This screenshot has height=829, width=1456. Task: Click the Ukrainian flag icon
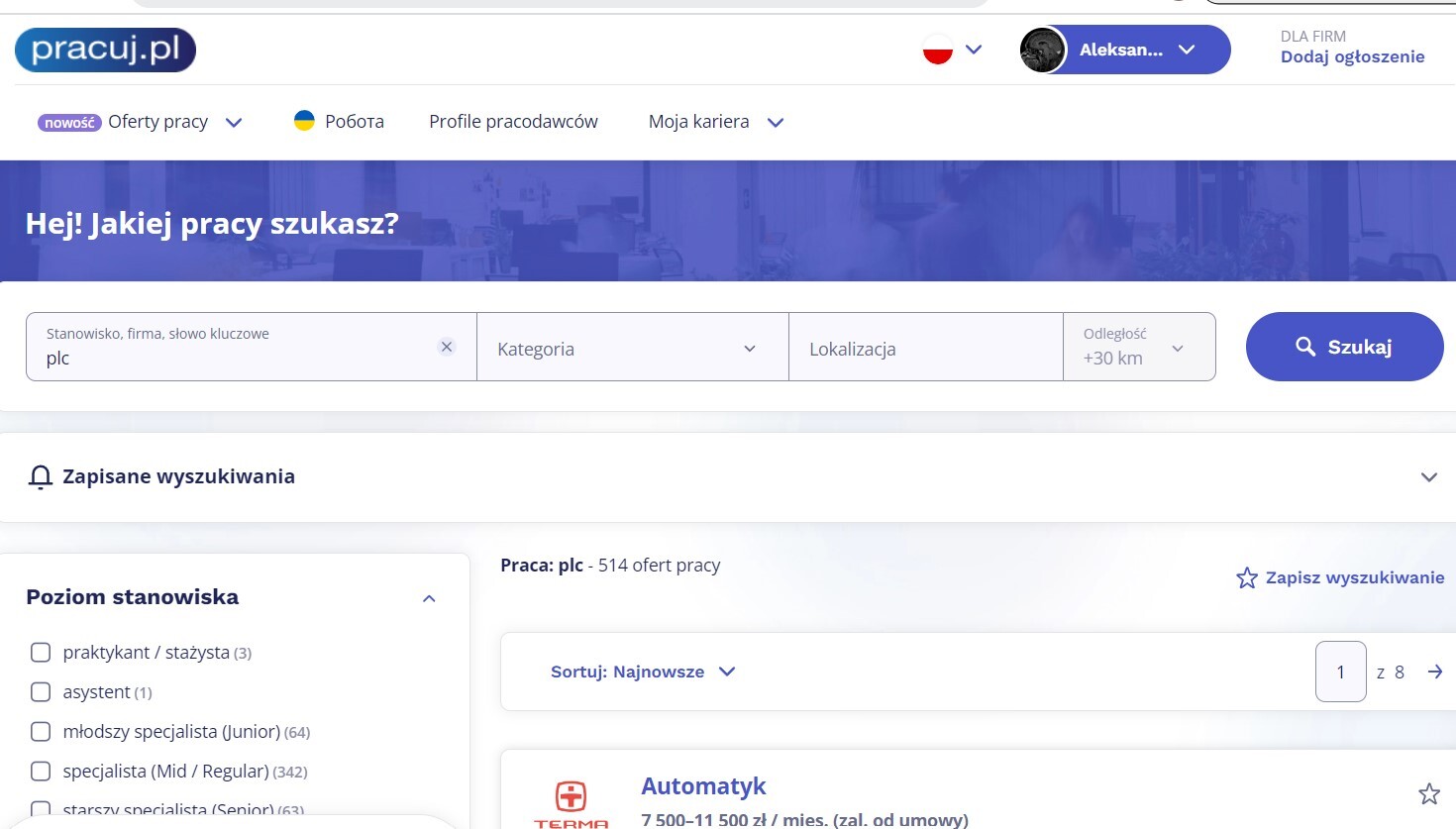point(304,121)
